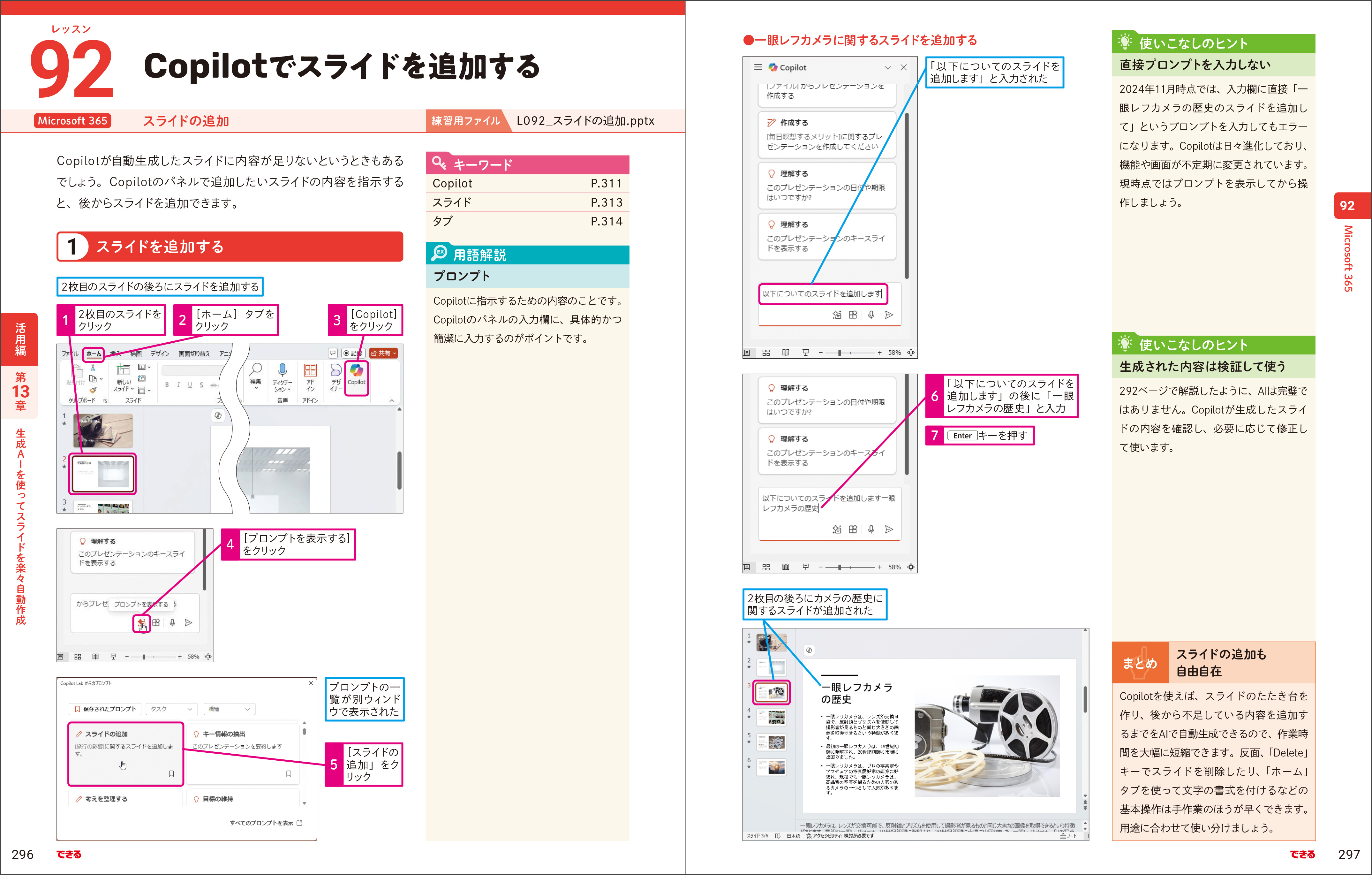Open すべてのプロンプトを表示 link in Copilot Lab

264,823
